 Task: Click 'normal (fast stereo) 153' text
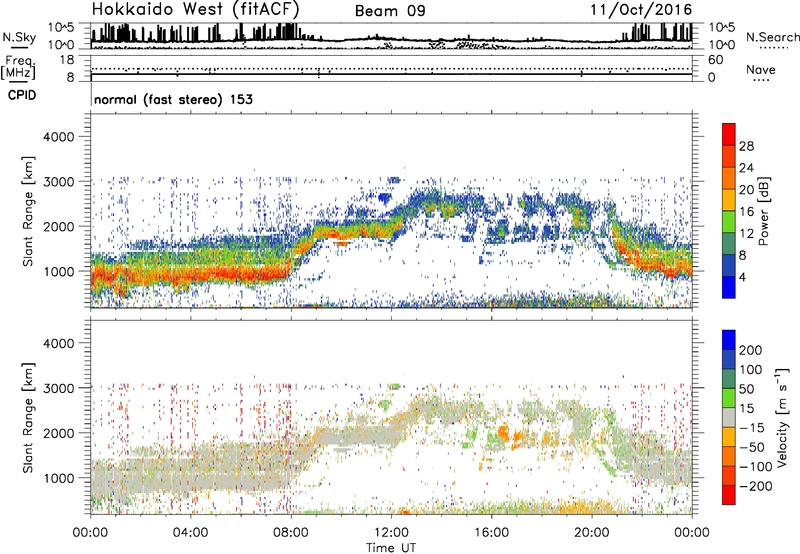173,99
